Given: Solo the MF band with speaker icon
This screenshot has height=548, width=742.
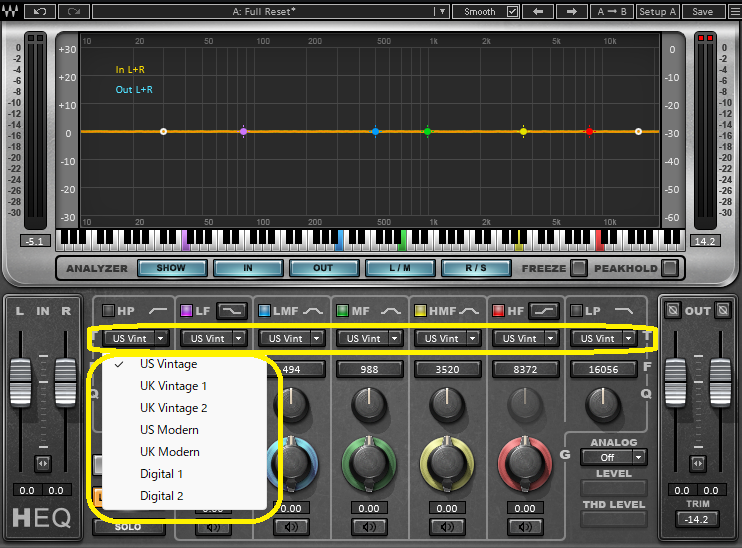Looking at the screenshot, I should click(368, 527).
